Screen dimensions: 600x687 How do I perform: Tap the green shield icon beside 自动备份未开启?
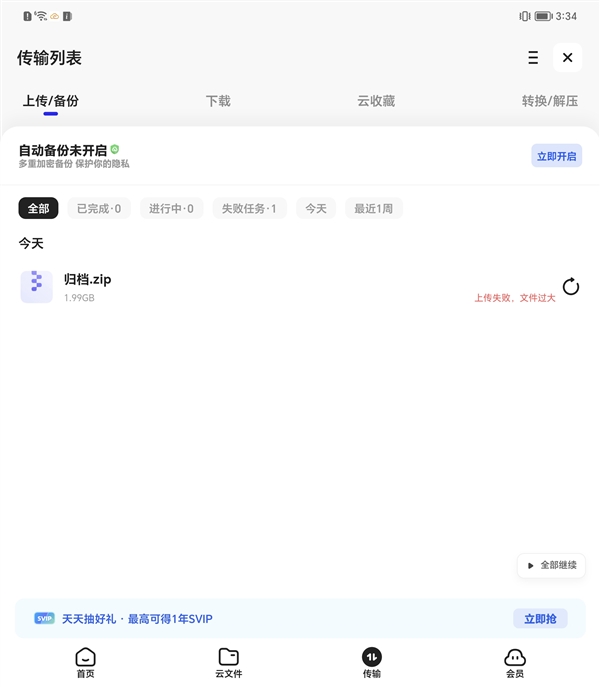click(115, 149)
